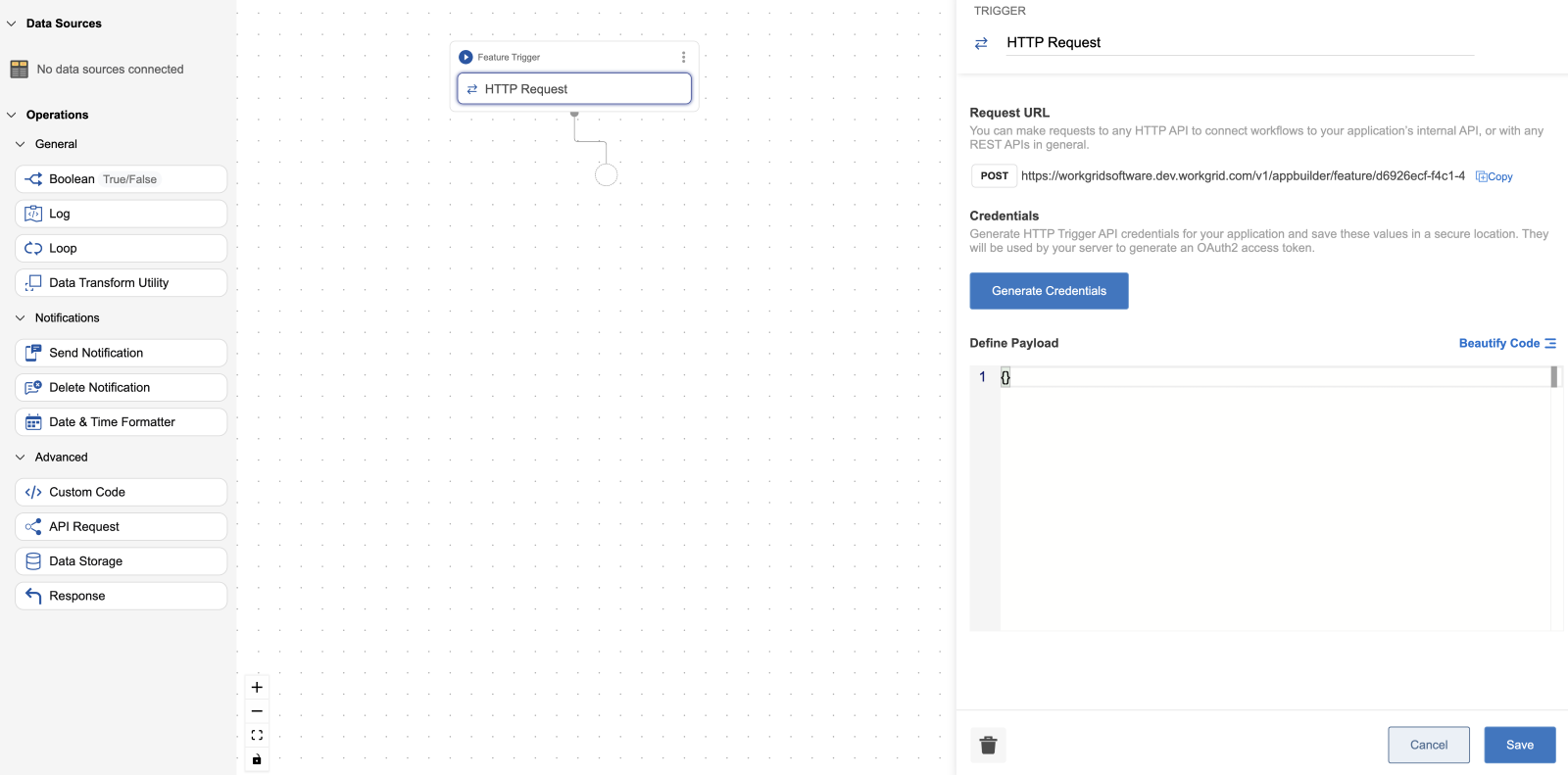1568x775 pixels.
Task: Open the Feature Trigger three-dot menu
Action: click(x=684, y=57)
